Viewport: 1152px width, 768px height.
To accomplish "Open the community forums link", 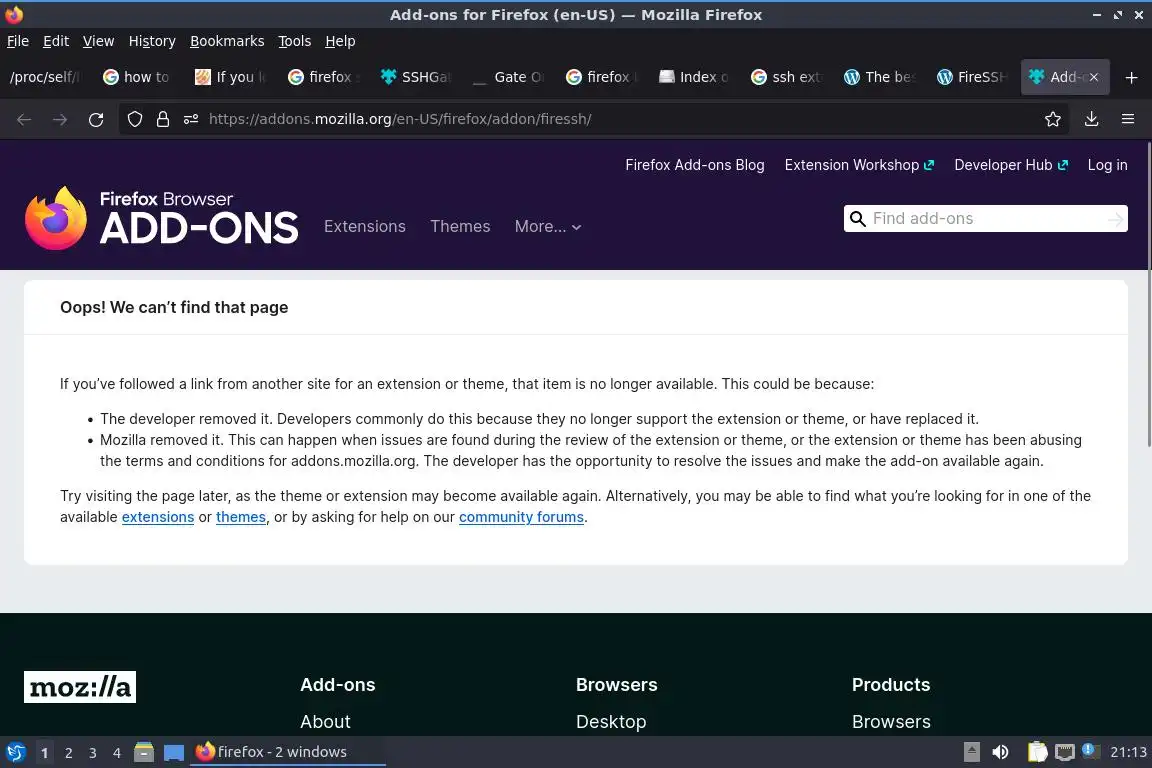I will tap(521, 517).
